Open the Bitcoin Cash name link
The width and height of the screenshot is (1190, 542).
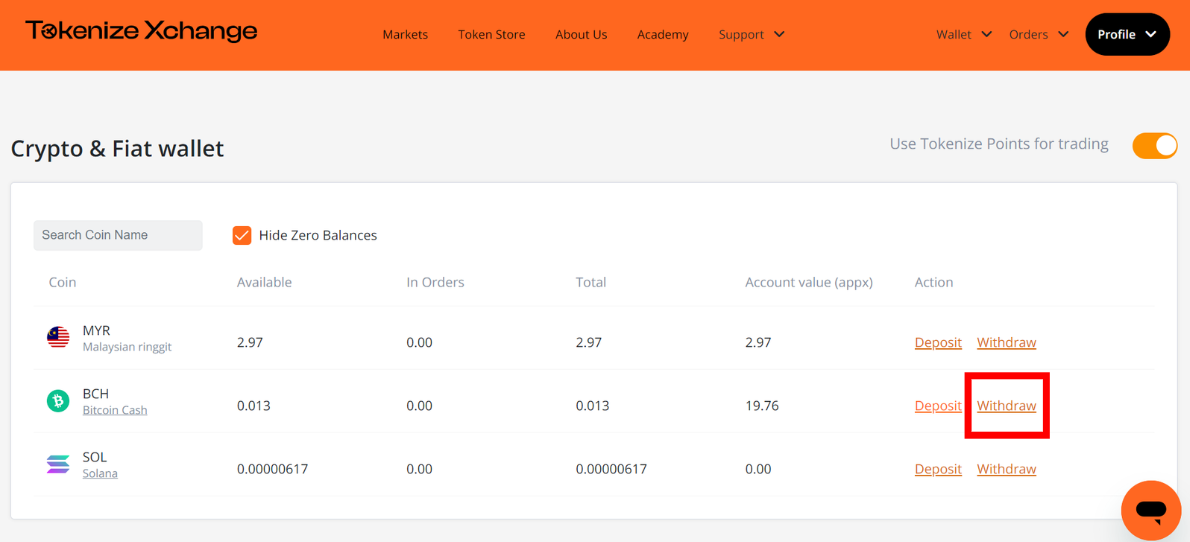click(x=115, y=410)
